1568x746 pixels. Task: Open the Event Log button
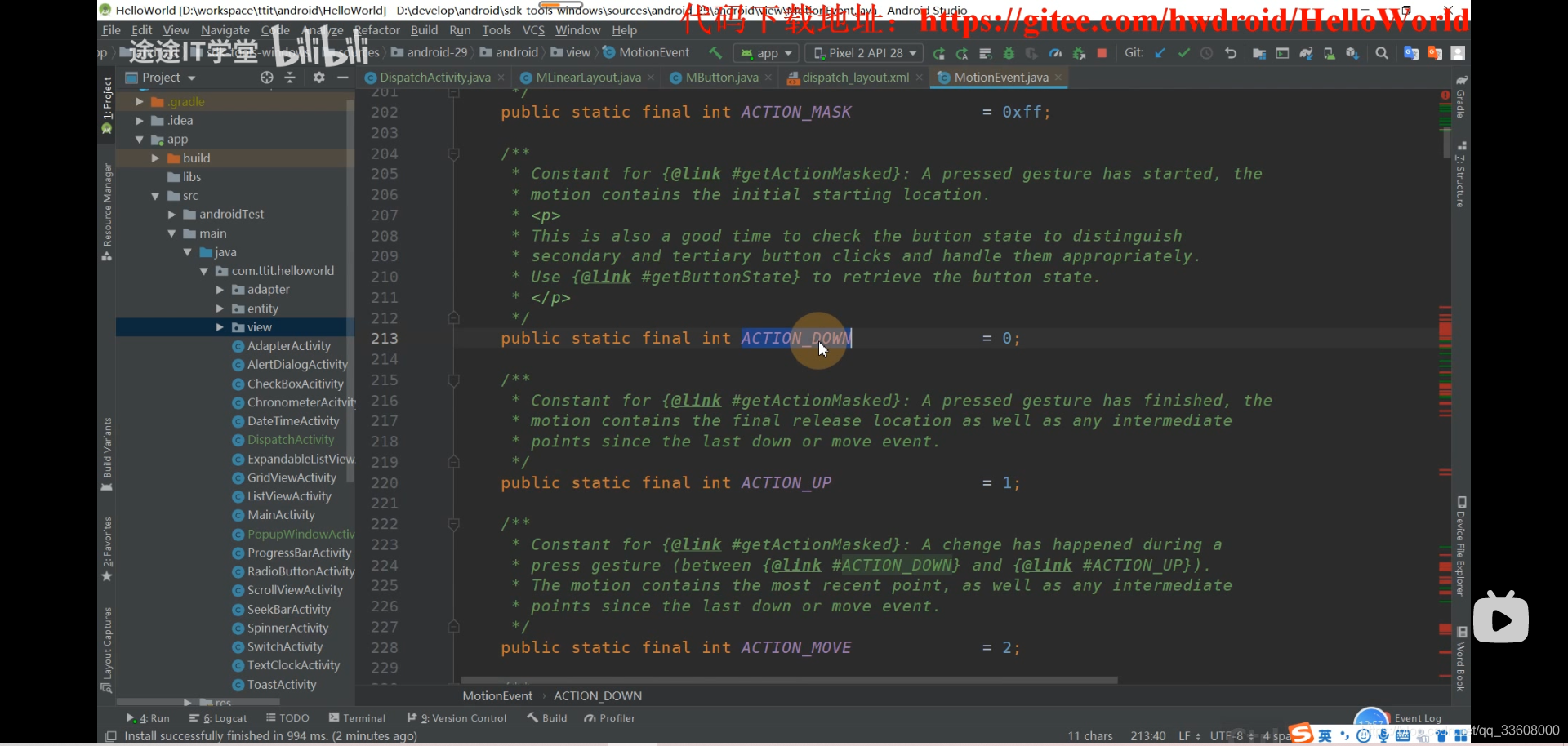tap(1418, 718)
